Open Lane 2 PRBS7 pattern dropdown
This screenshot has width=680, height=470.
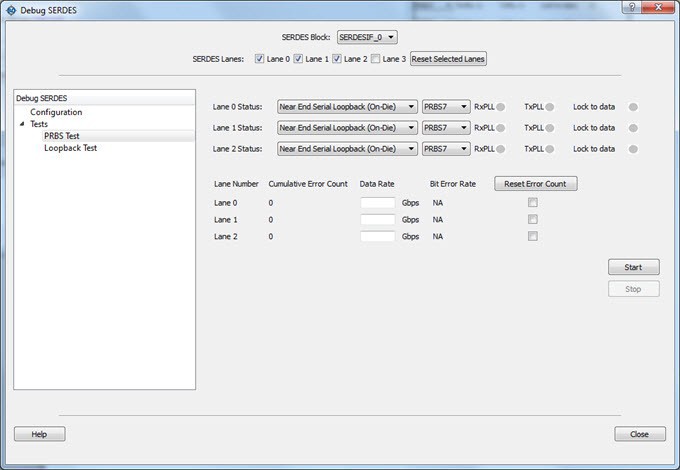coord(446,149)
